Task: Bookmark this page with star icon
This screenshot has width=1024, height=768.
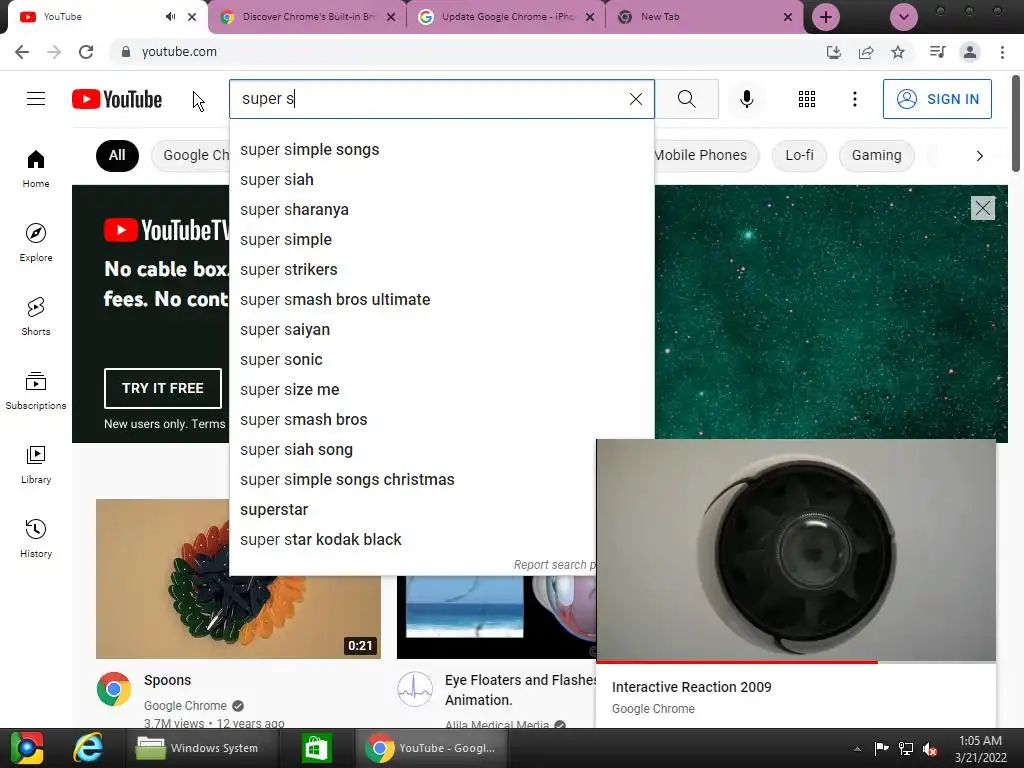Action: click(x=898, y=52)
